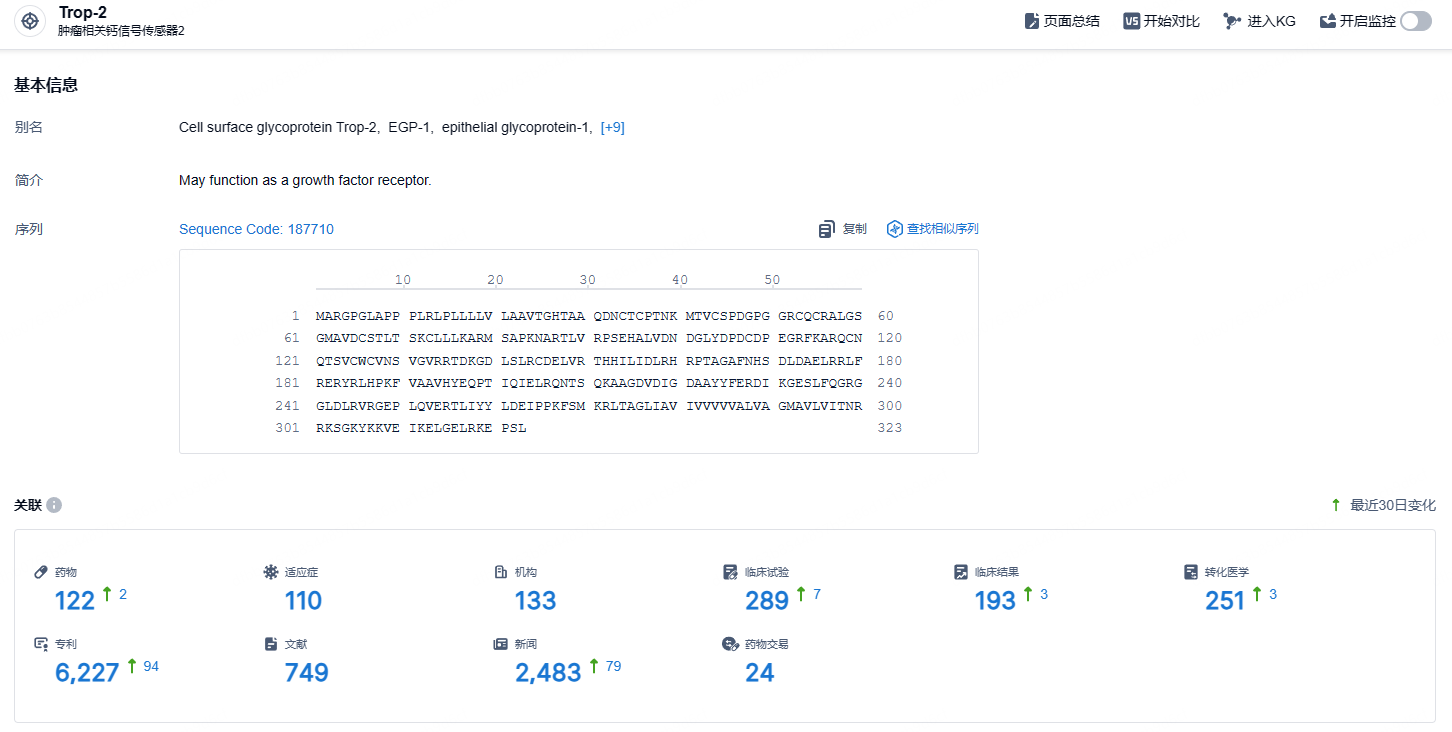
Task: Open clinical trials count 289
Action: point(767,600)
